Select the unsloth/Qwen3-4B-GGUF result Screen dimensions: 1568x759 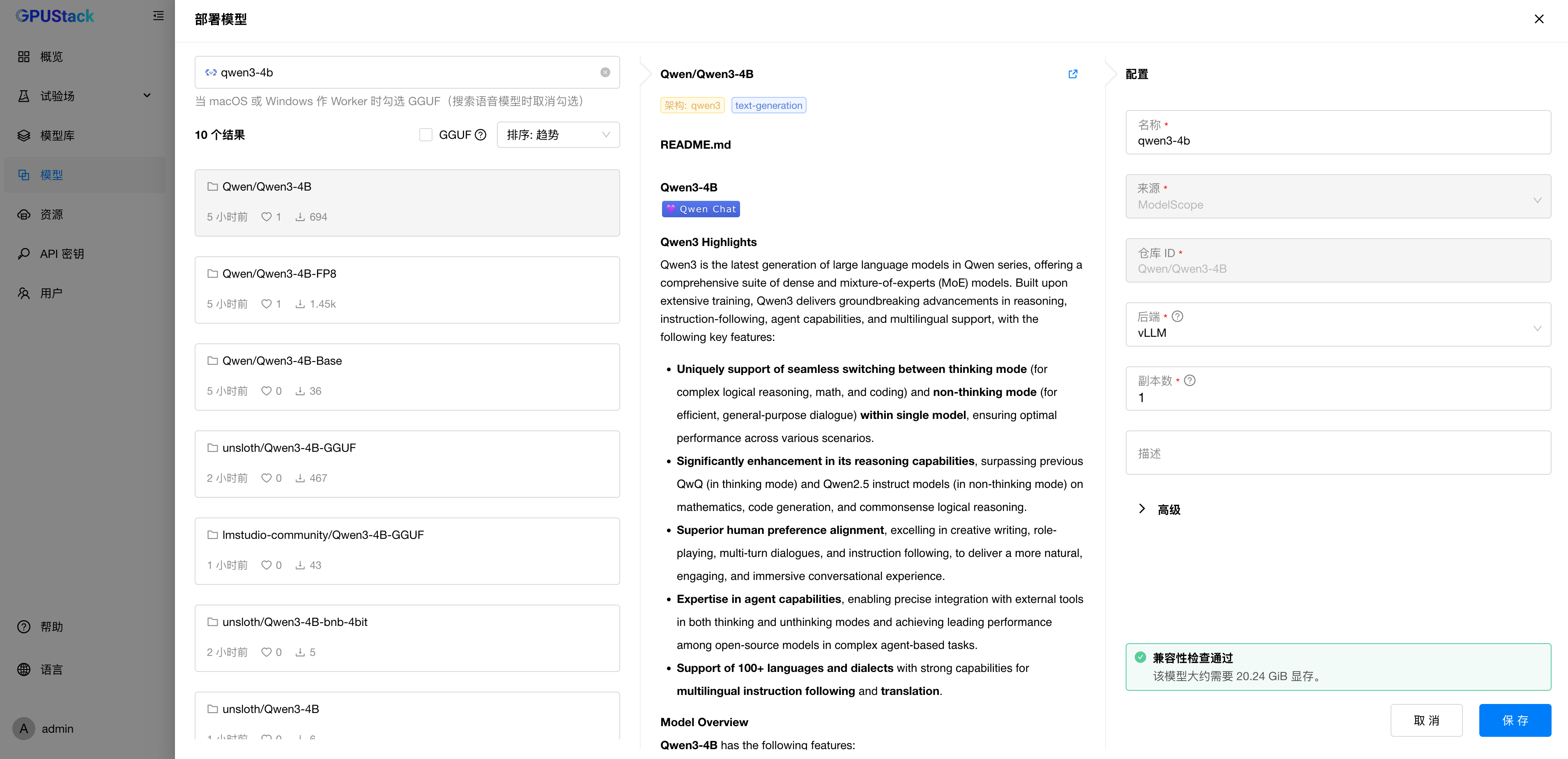[x=407, y=464]
